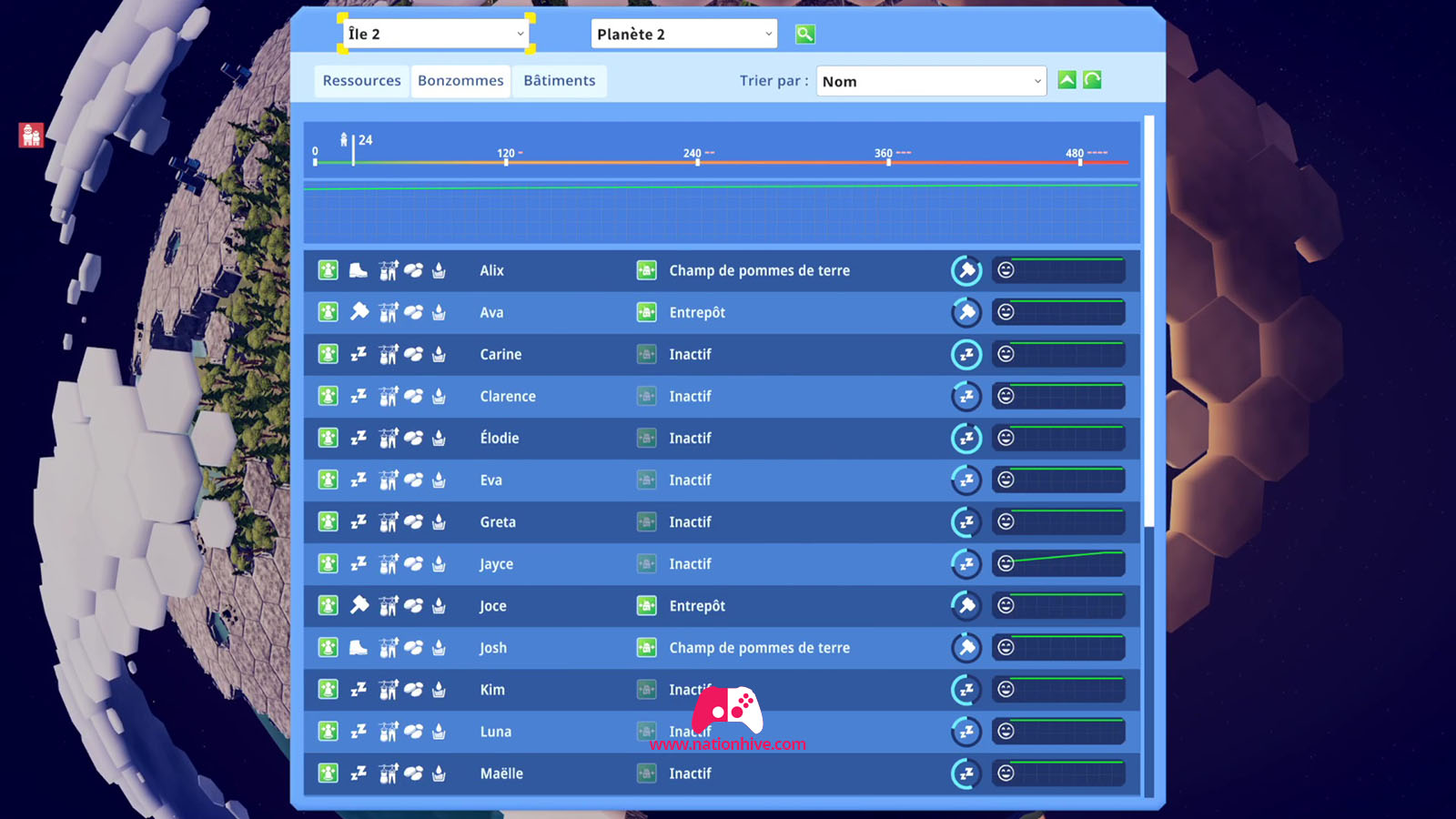The width and height of the screenshot is (1456, 819).
Task: Open the Île 2 dropdown
Action: pos(436,34)
